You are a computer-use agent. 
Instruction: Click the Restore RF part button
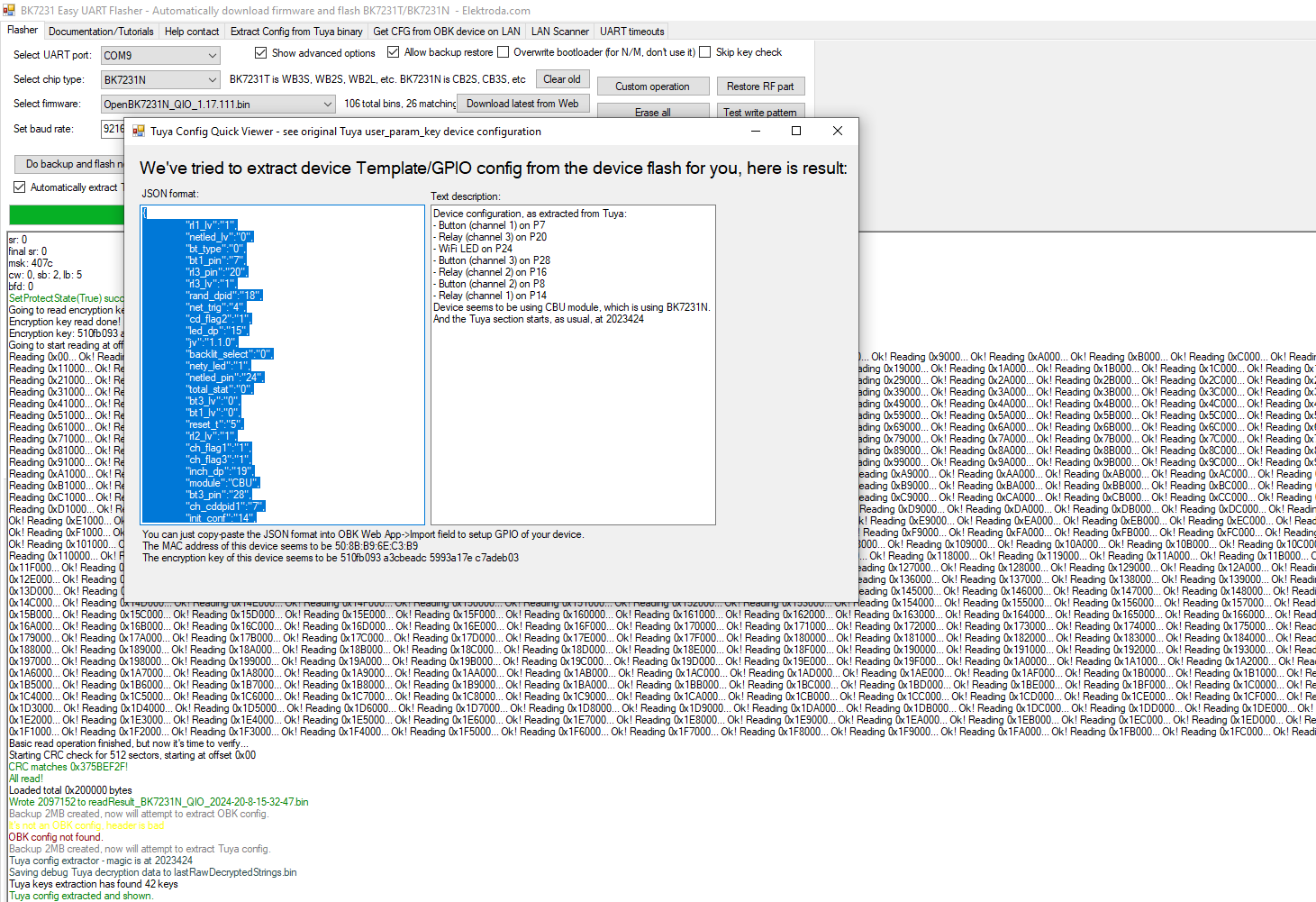[760, 87]
